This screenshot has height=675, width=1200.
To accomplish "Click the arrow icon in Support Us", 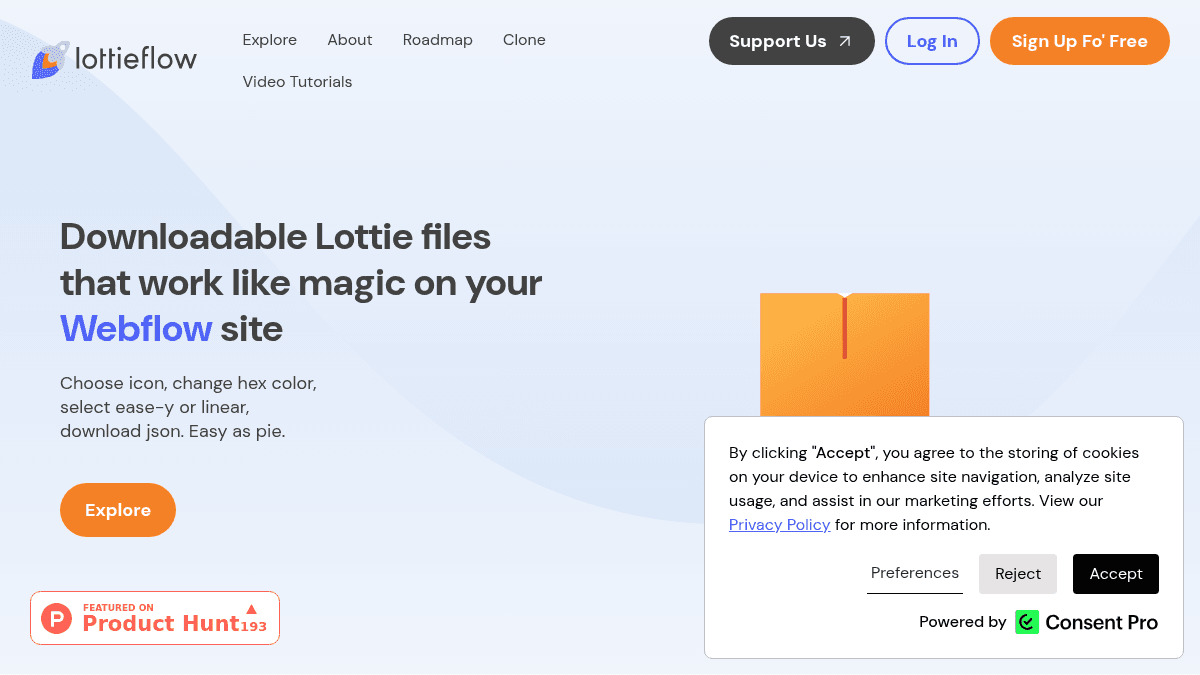I will pyautogui.click(x=845, y=41).
